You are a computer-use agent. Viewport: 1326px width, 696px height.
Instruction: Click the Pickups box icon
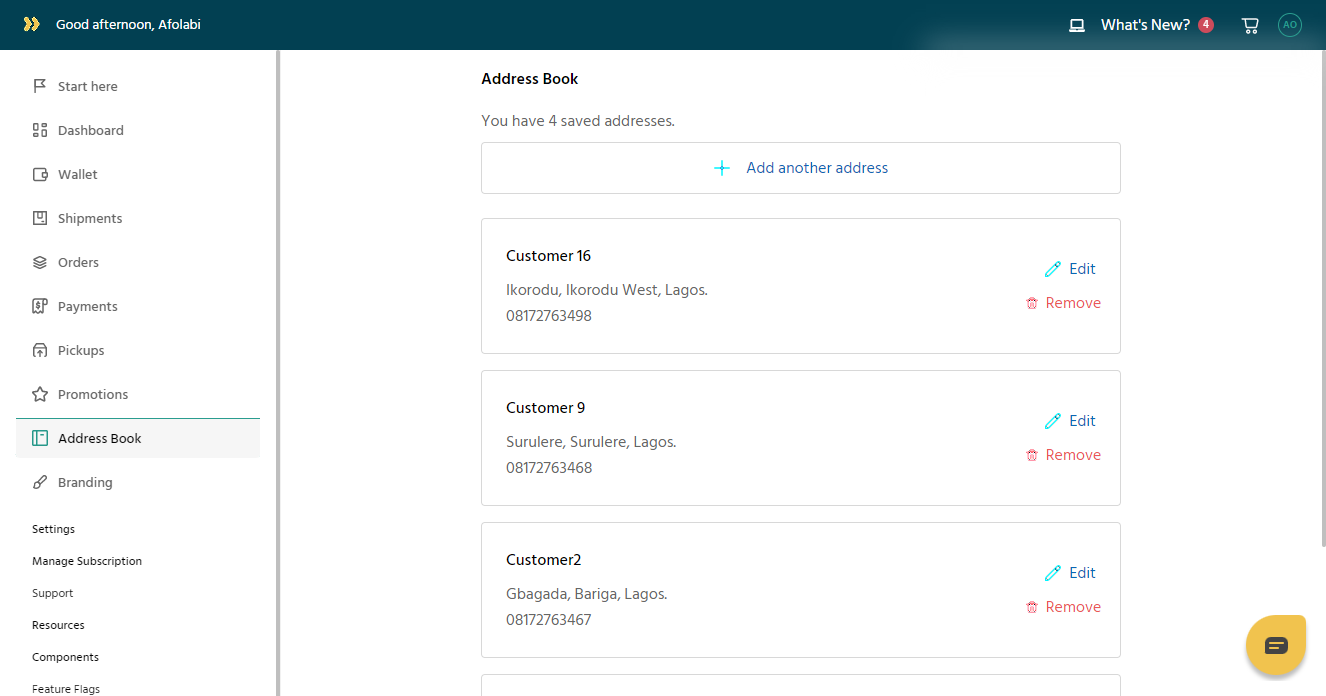pos(40,350)
